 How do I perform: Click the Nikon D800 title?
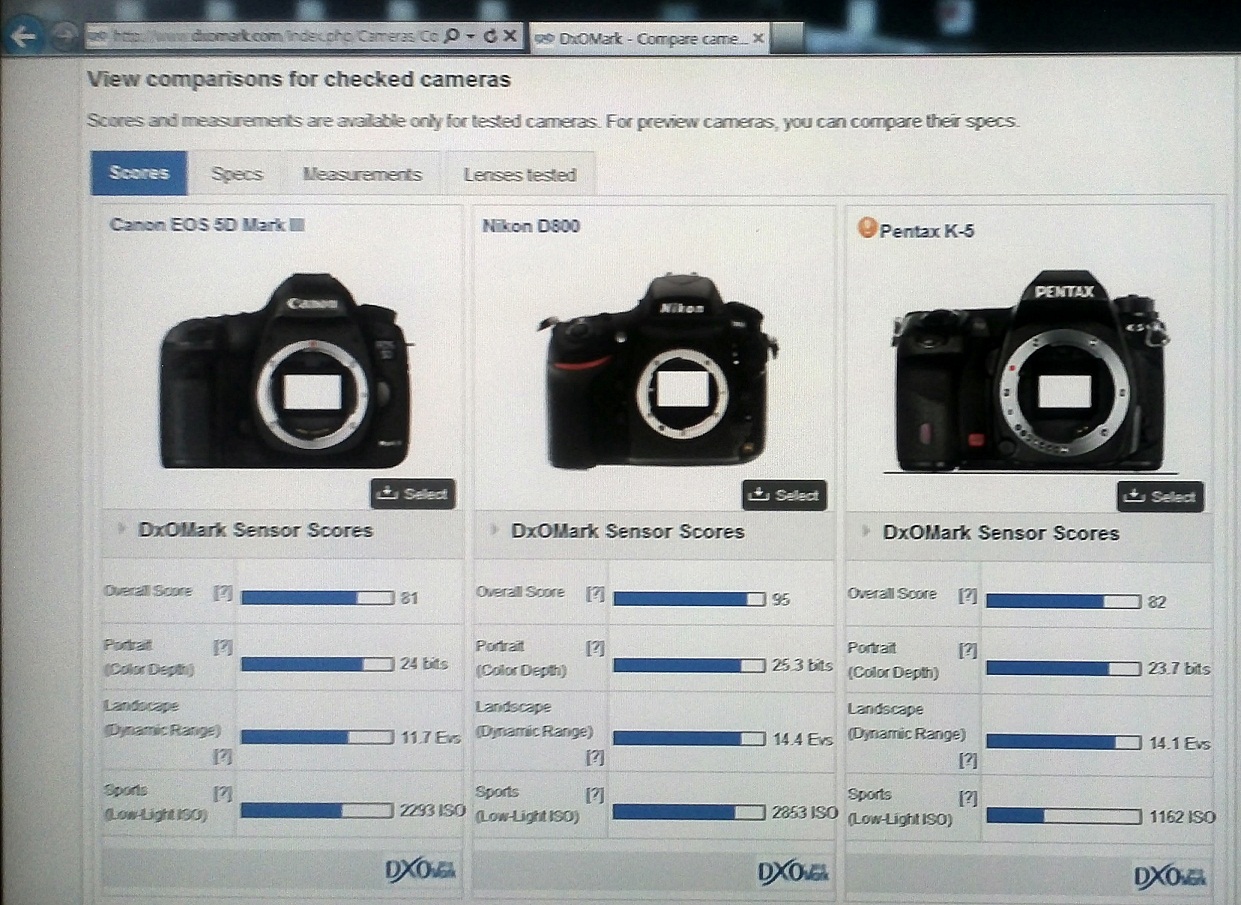coord(531,226)
